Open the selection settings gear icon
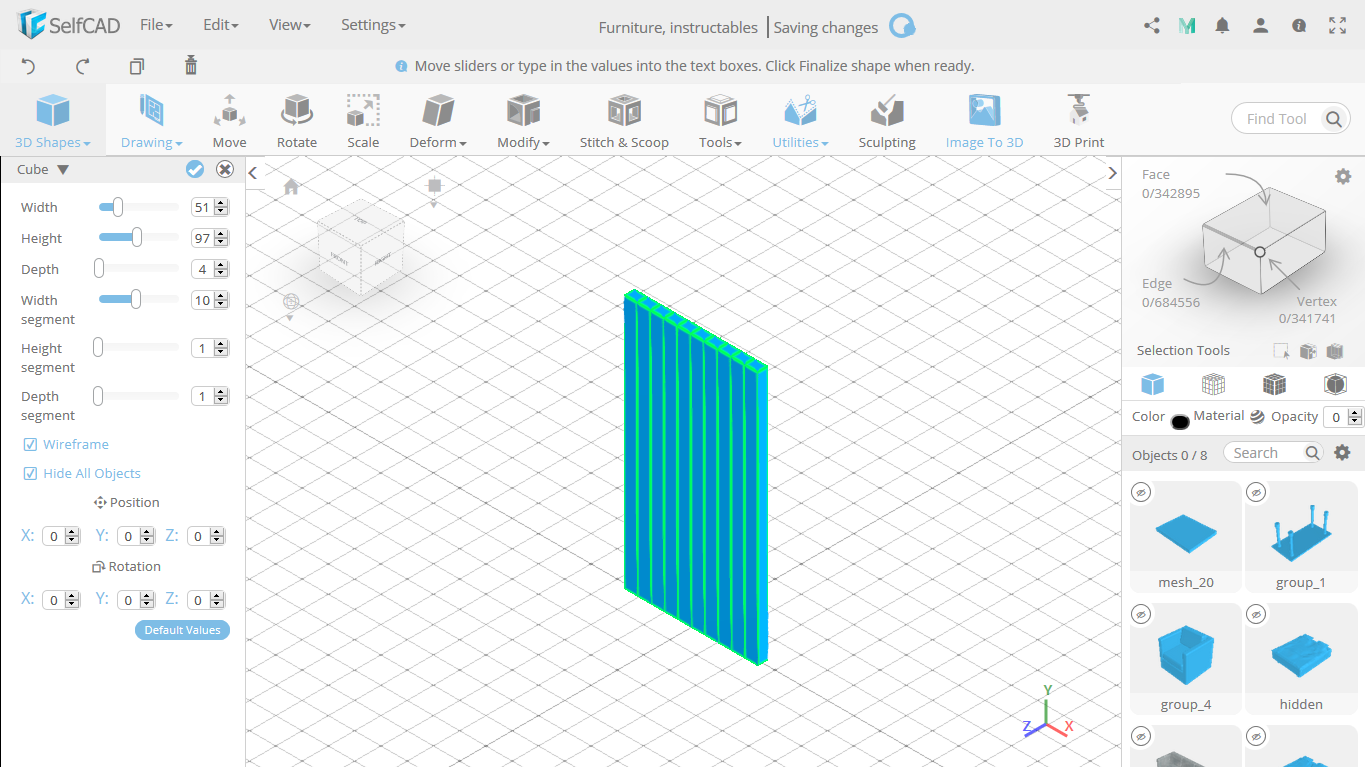The height and width of the screenshot is (767, 1365). (x=1343, y=176)
